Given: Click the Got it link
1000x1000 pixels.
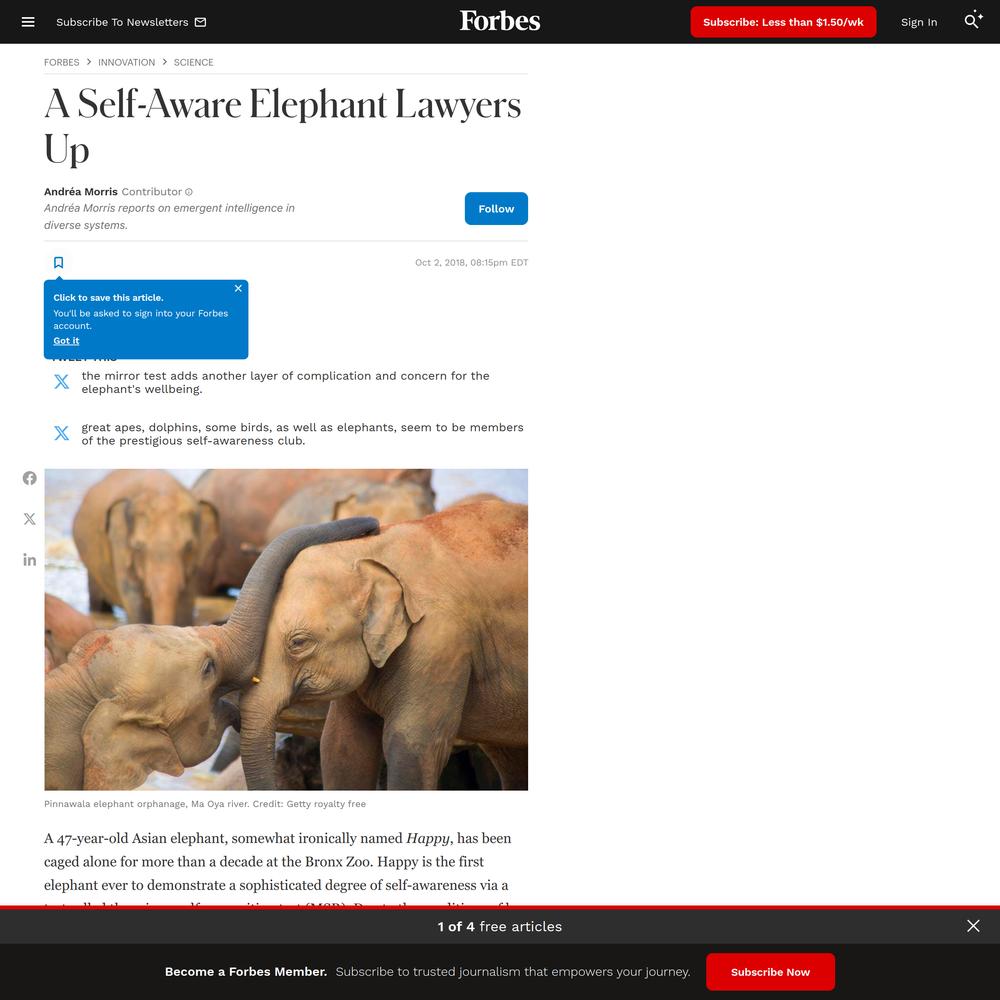Looking at the screenshot, I should (x=66, y=341).
